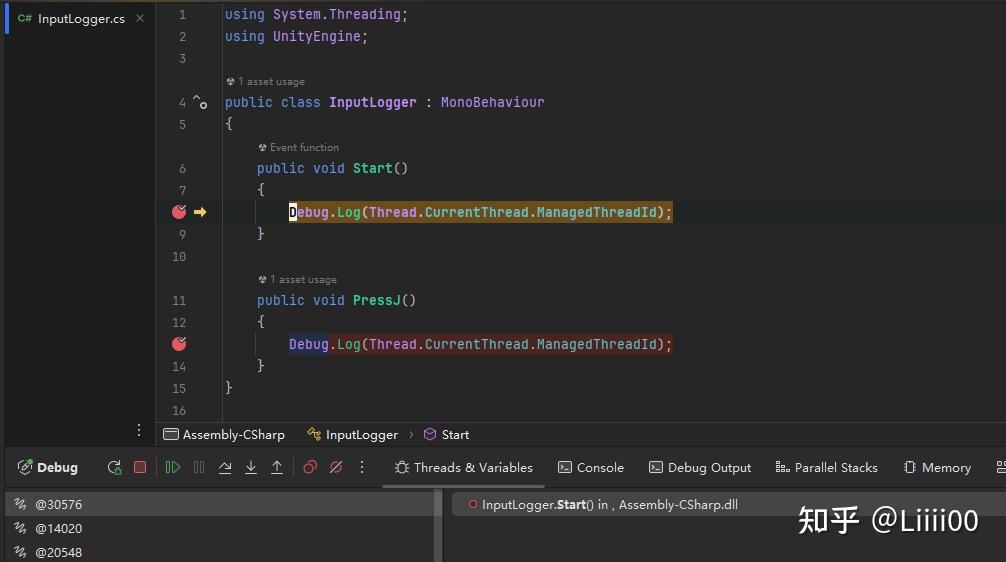Screen dimensions: 1006x562
Task: Toggle the breakpoint on line 13
Action: pyautogui.click(x=179, y=344)
